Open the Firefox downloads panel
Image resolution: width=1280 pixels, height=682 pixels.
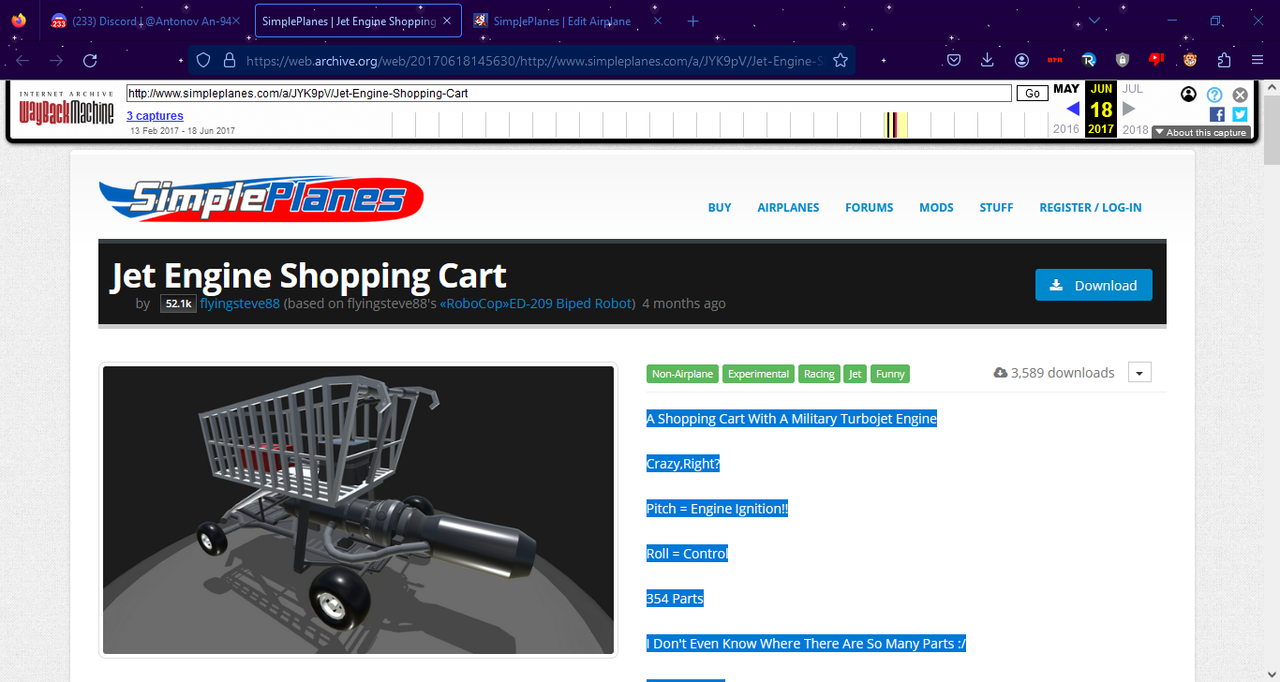point(988,60)
